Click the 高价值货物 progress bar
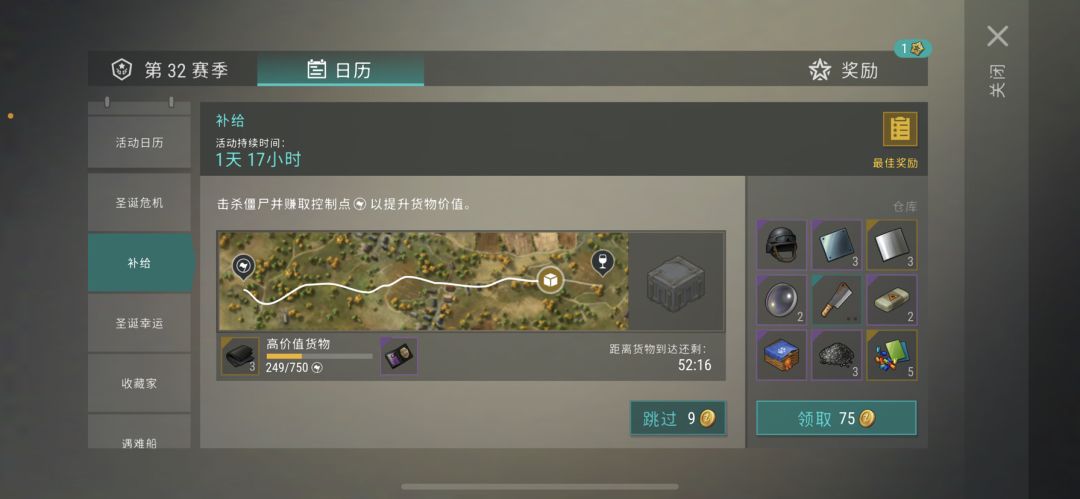The height and width of the screenshot is (499, 1080). pyautogui.click(x=319, y=356)
